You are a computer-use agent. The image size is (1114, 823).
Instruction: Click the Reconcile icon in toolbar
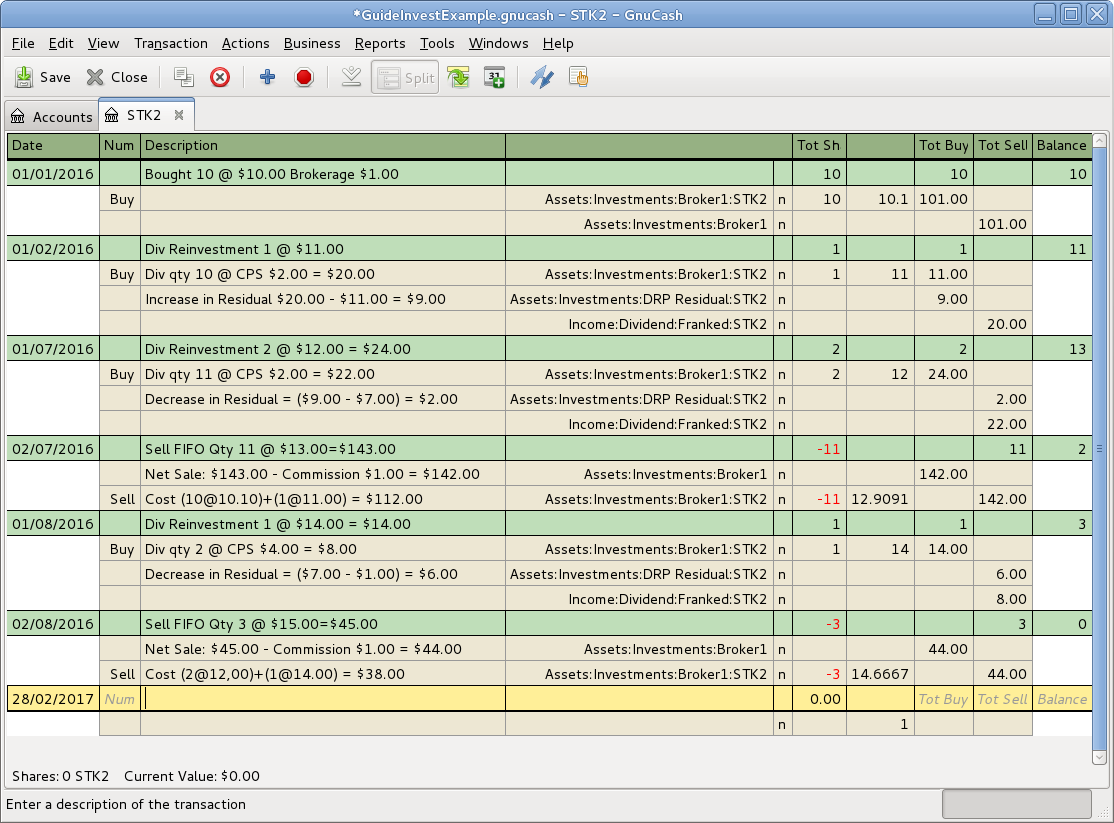tap(578, 77)
